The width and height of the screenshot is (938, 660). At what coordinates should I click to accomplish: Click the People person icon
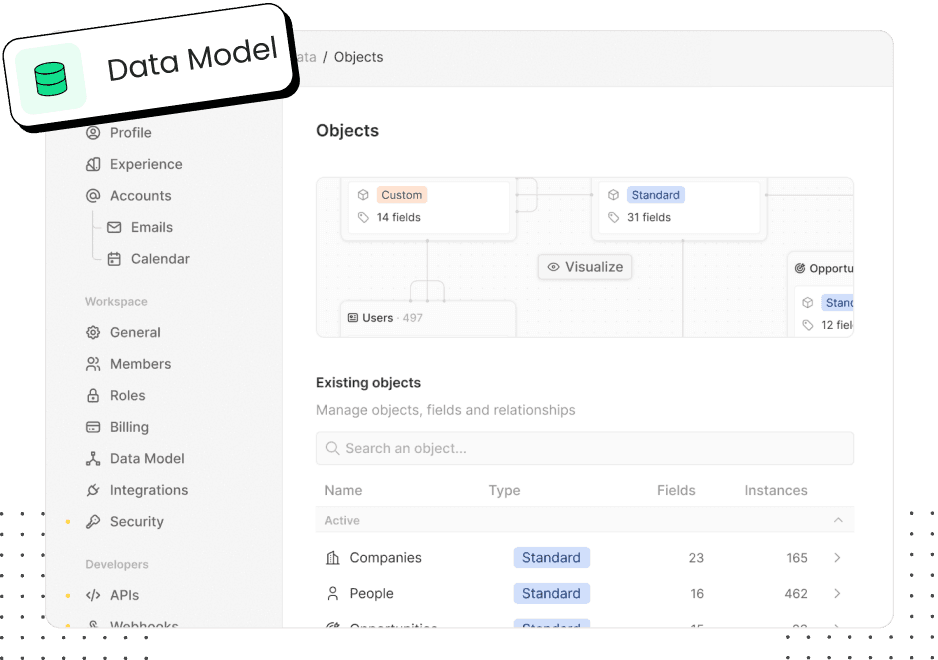click(x=332, y=593)
